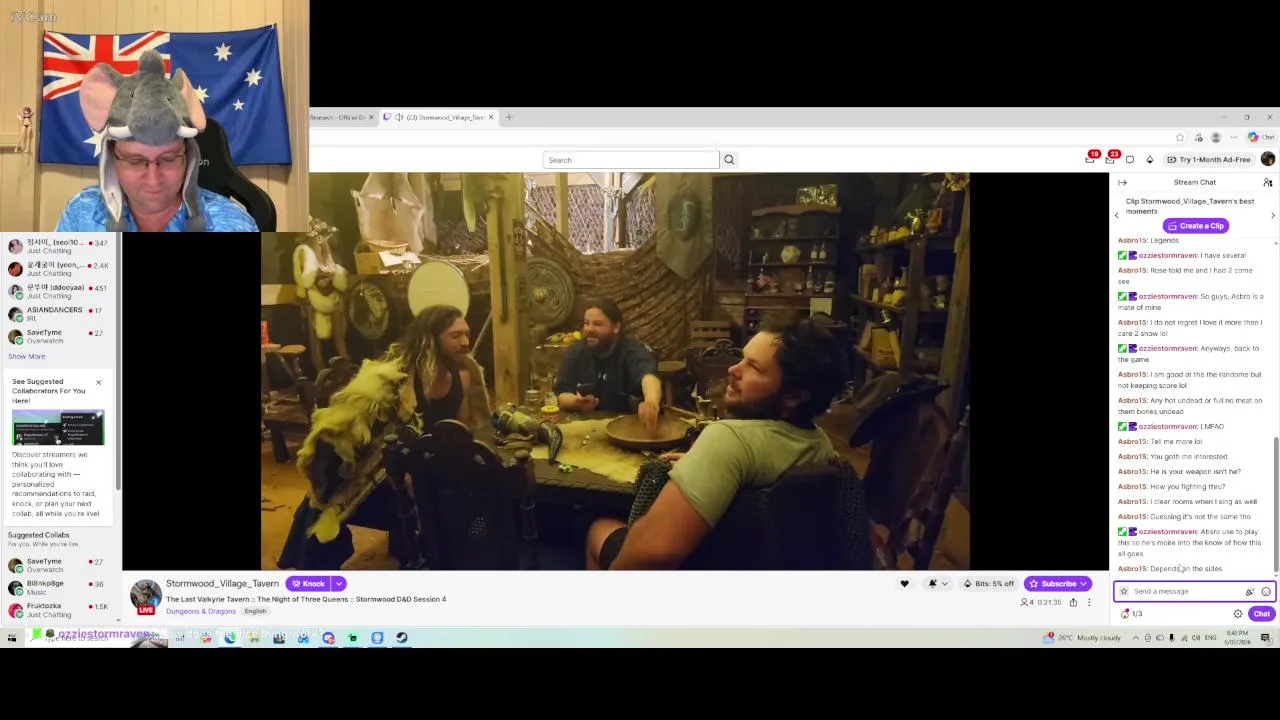Click the weather widget in taskbar
This screenshot has height=720, width=1280.
[x=1082, y=637]
